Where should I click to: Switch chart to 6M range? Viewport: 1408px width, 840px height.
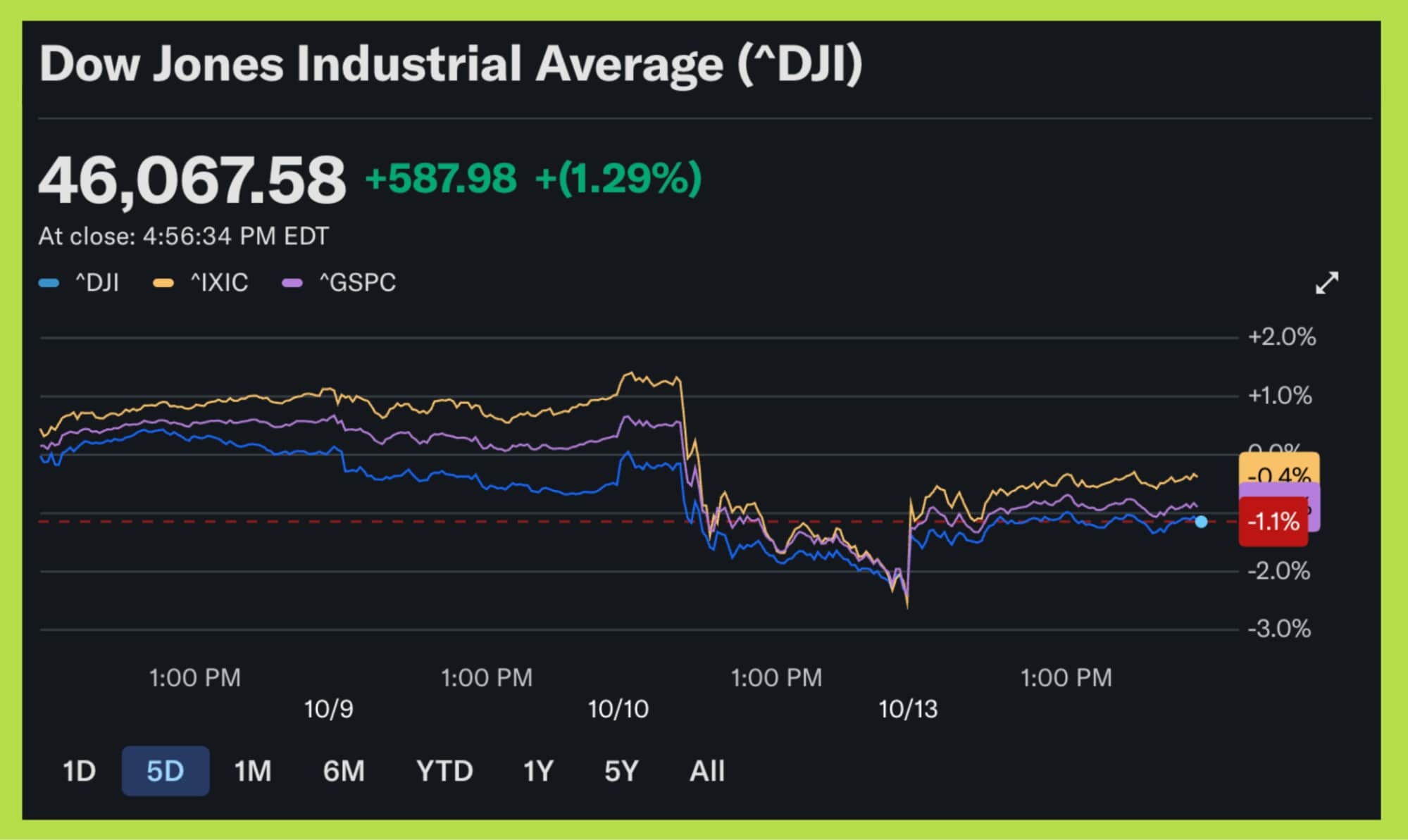pyautogui.click(x=344, y=771)
